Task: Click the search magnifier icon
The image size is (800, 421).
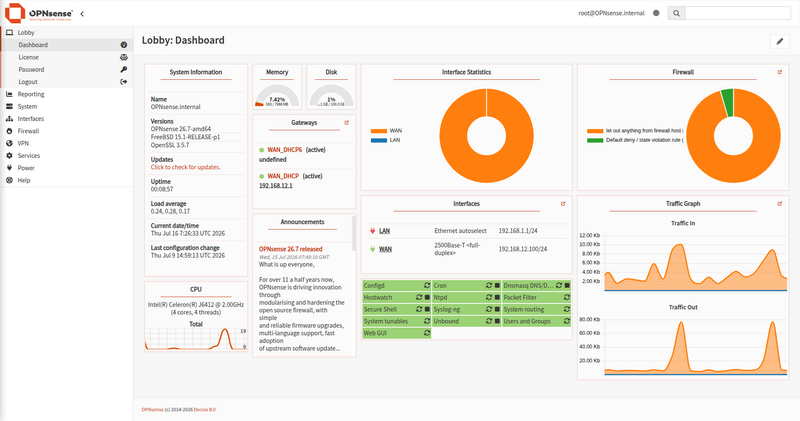Action: (x=676, y=13)
